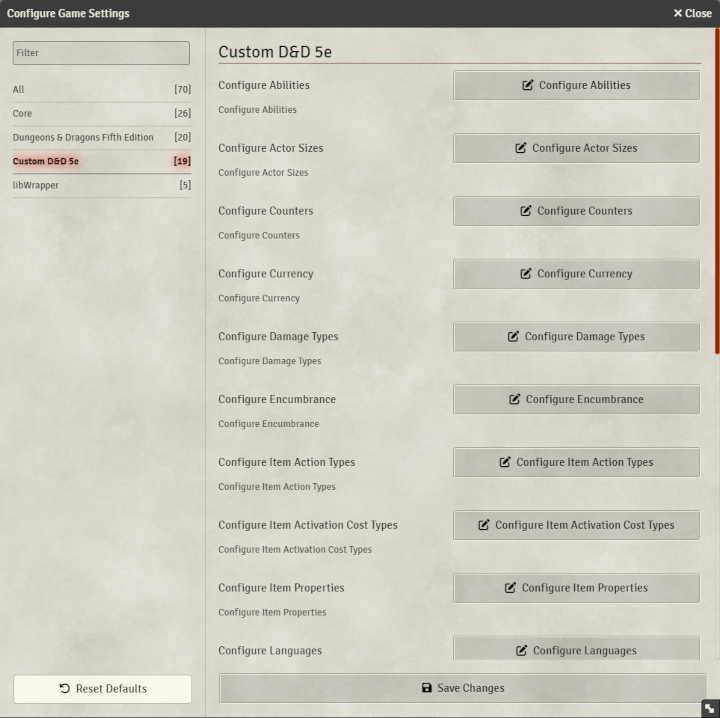
Task: Click the Custom D&D 5e section heading
Action: click(275, 52)
